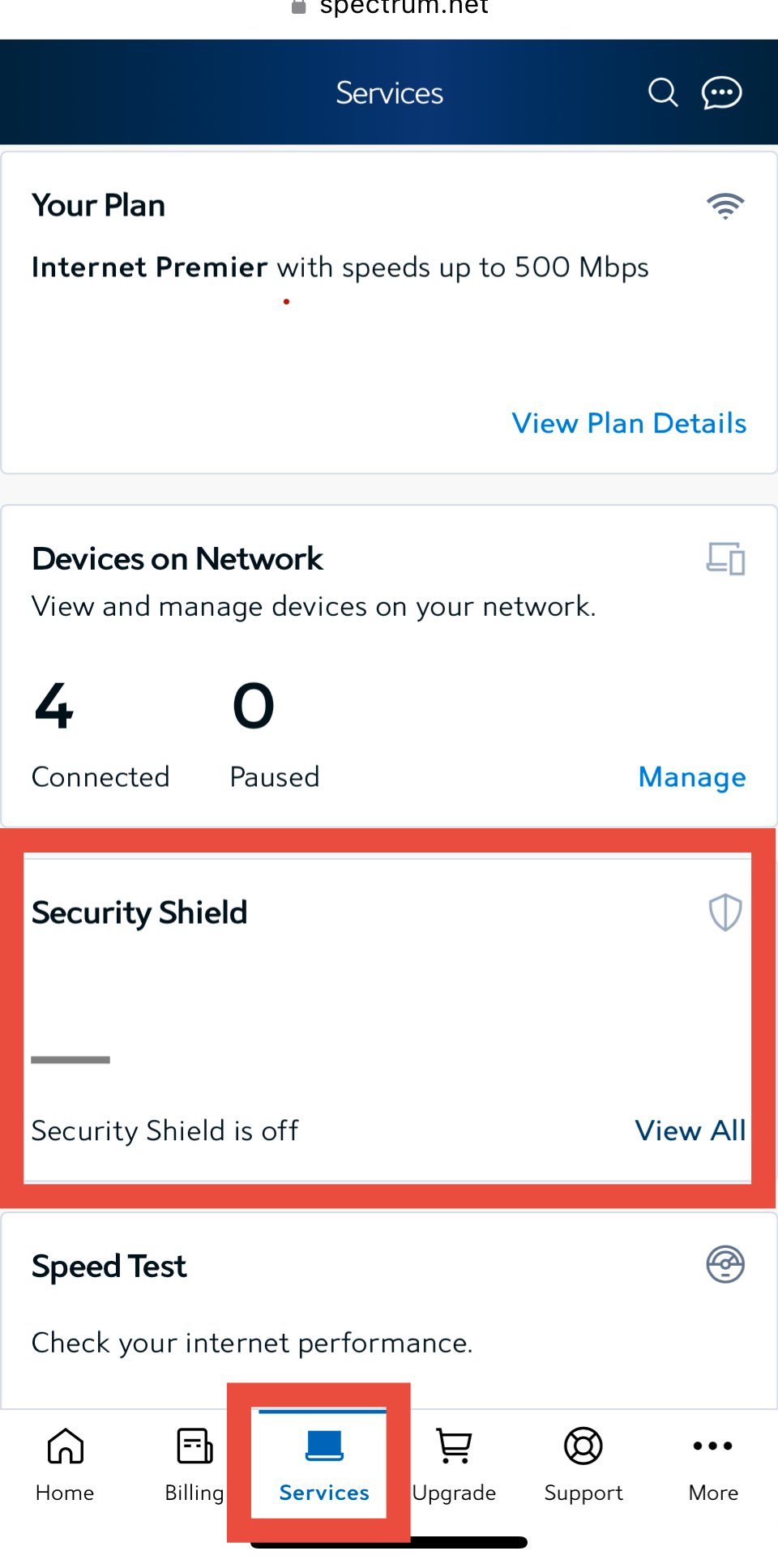Tap the 4 Connected devices count
This screenshot has height=1568, width=778.
point(55,707)
